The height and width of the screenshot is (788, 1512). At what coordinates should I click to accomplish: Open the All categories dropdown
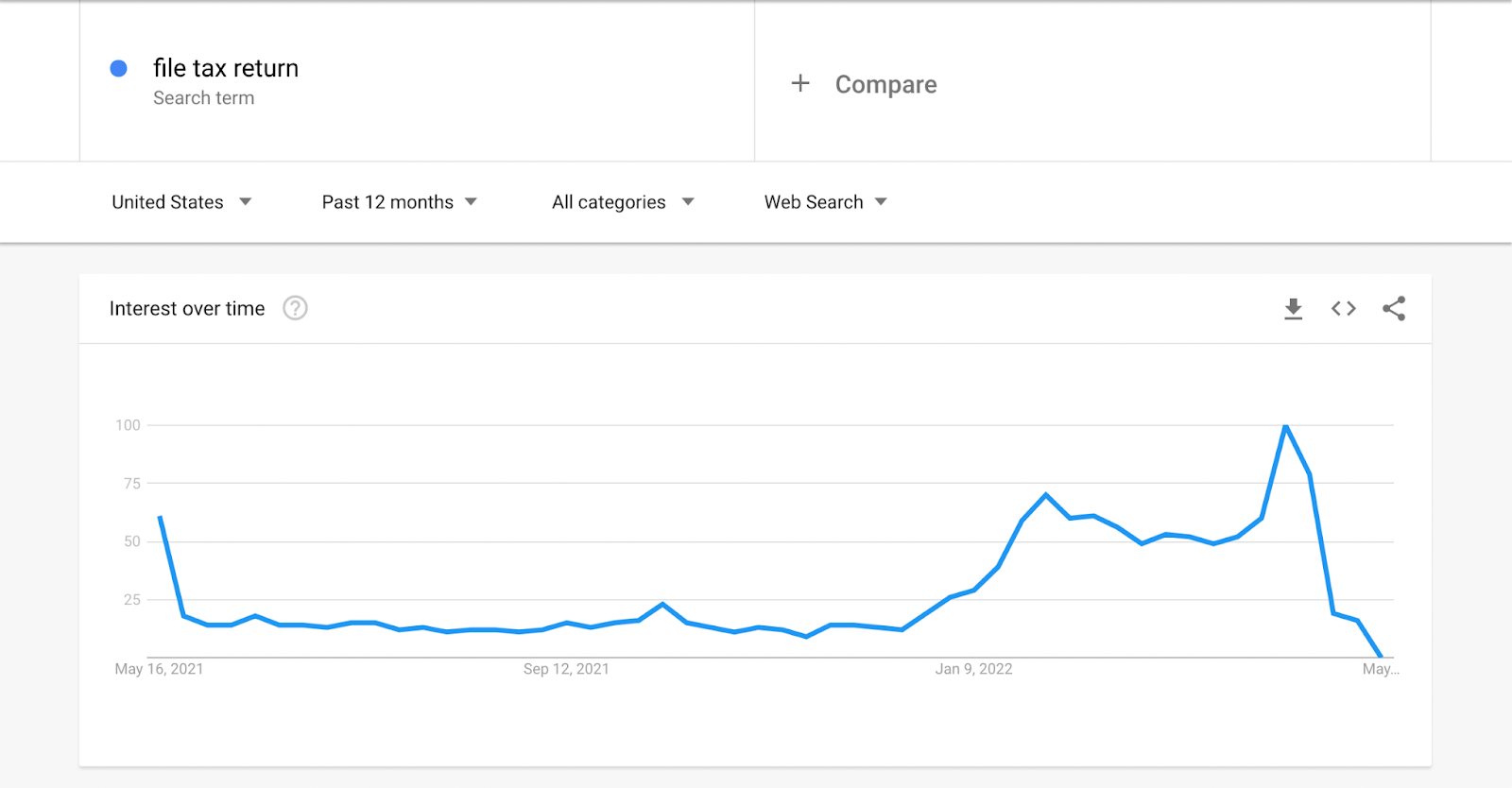[x=623, y=201]
